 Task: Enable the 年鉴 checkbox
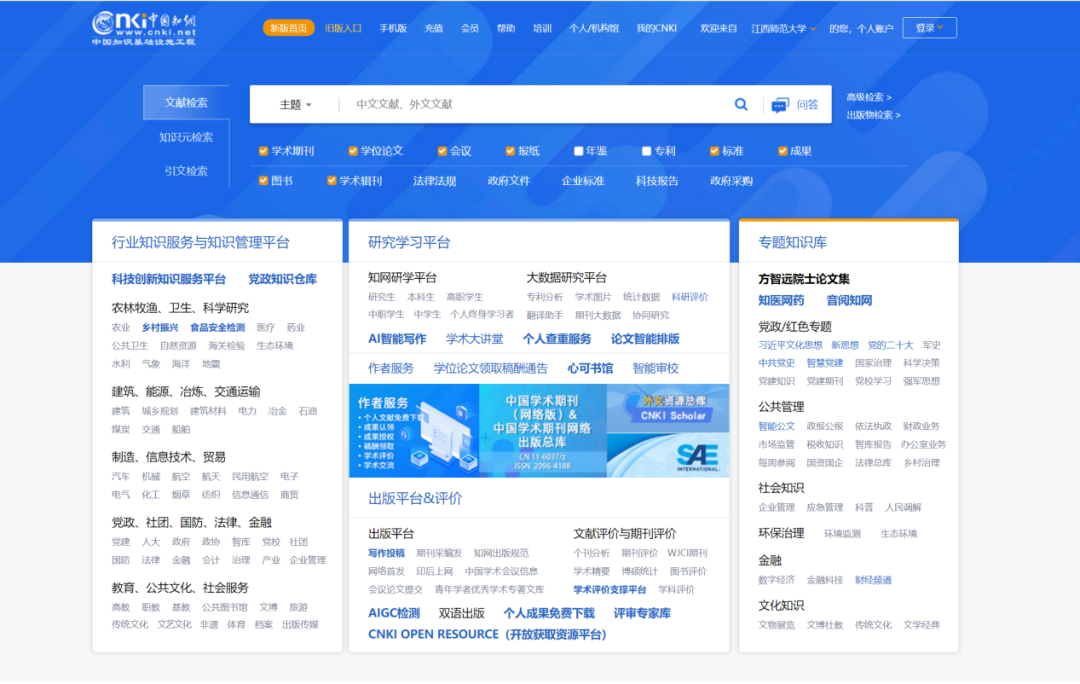579,151
